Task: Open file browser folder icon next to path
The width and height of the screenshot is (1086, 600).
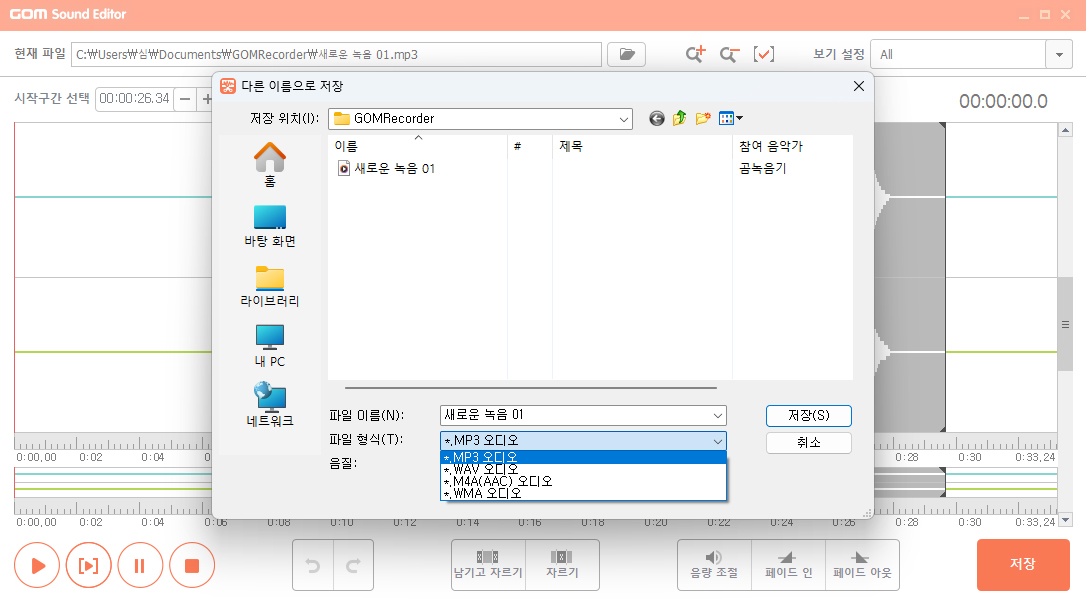Action: (626, 54)
